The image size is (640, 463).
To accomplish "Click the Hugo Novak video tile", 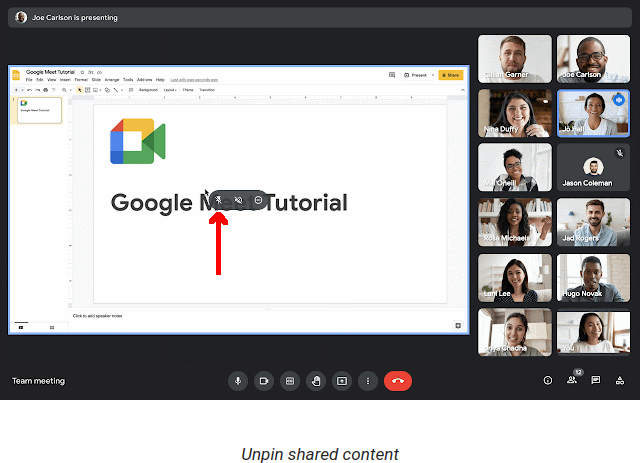I will pyautogui.click(x=593, y=278).
